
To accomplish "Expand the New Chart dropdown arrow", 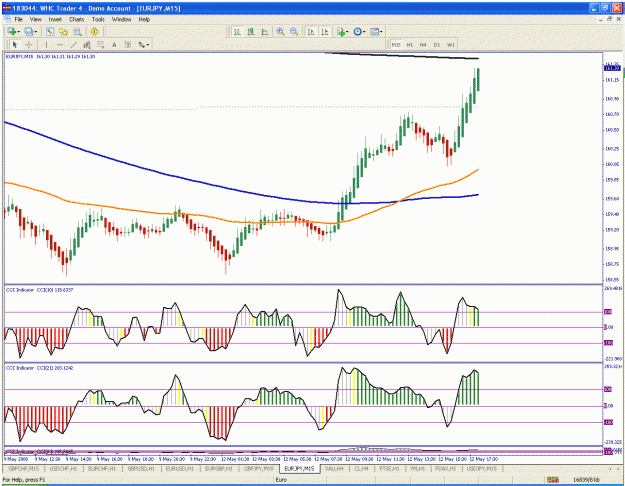I will click(19, 32).
